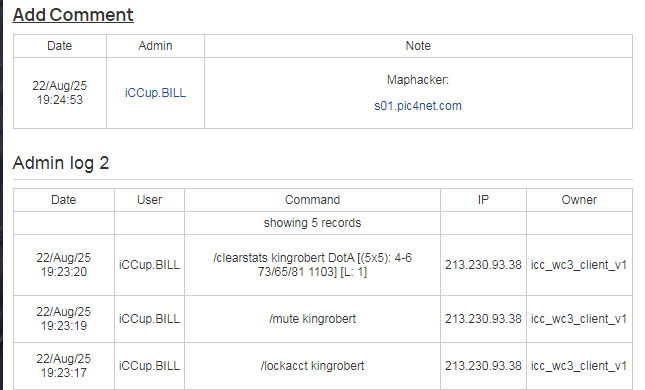Follow the s01.pic4net.com link
Viewport: 645px width, 390px height.
coord(418,106)
